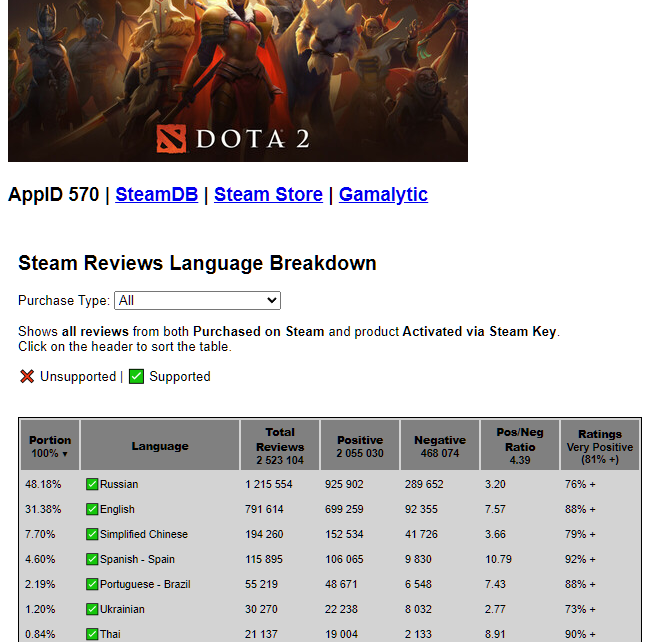
Task: Sort table by Total Reviews header
Action: (280, 445)
